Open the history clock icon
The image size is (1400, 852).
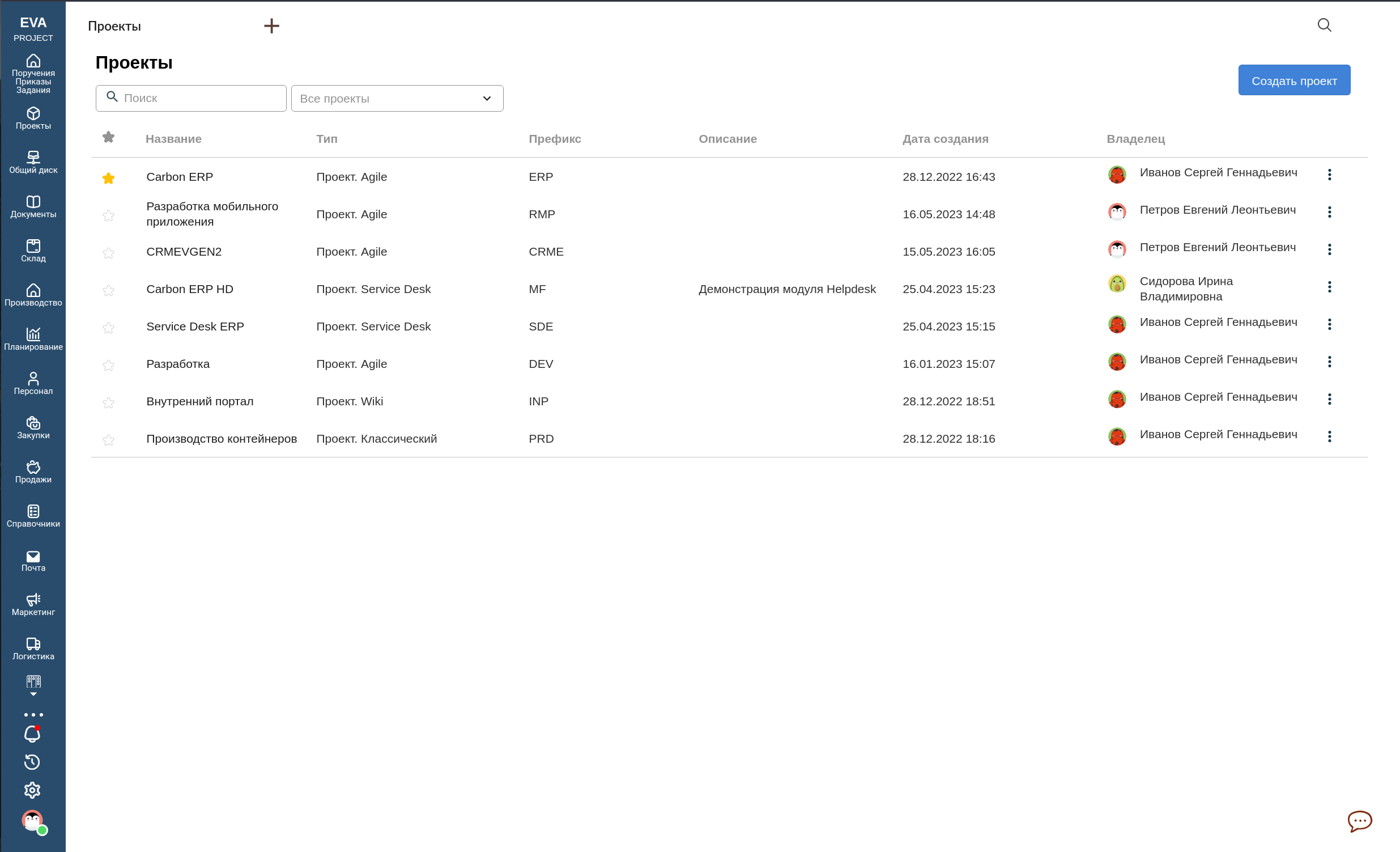pyautogui.click(x=32, y=762)
